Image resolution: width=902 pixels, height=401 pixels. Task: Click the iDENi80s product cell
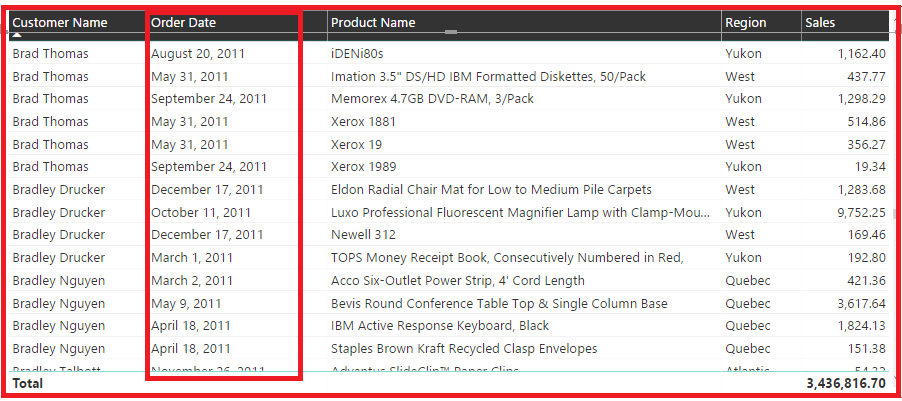(x=357, y=53)
